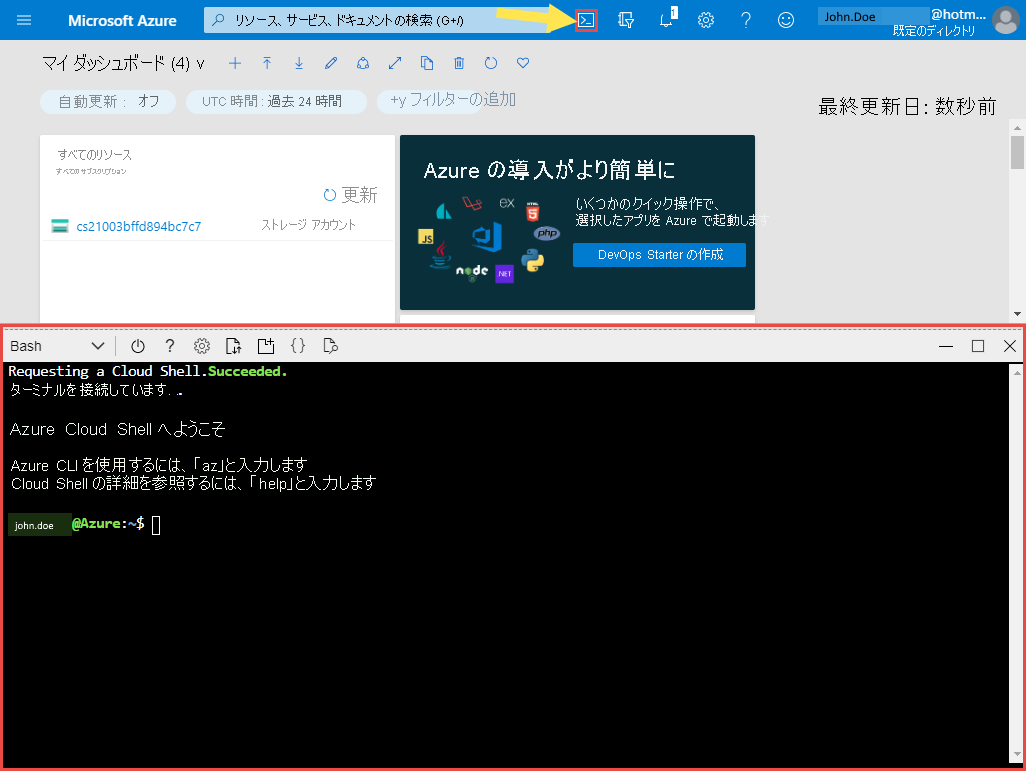Screen dimensions: 1026x771
Task: Open the UTC 時間 過去 24 時間 filter
Action: [276, 101]
